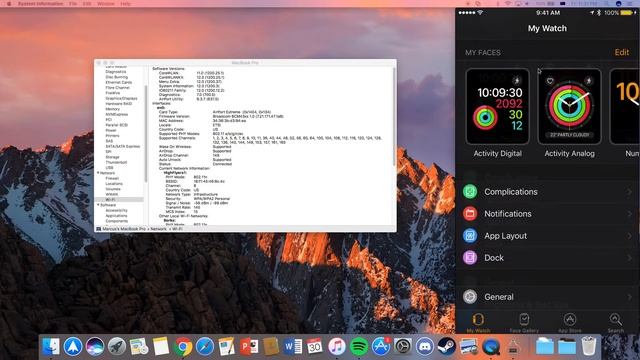
Task: Select Storage in the sidebar
Action: pos(112,157)
